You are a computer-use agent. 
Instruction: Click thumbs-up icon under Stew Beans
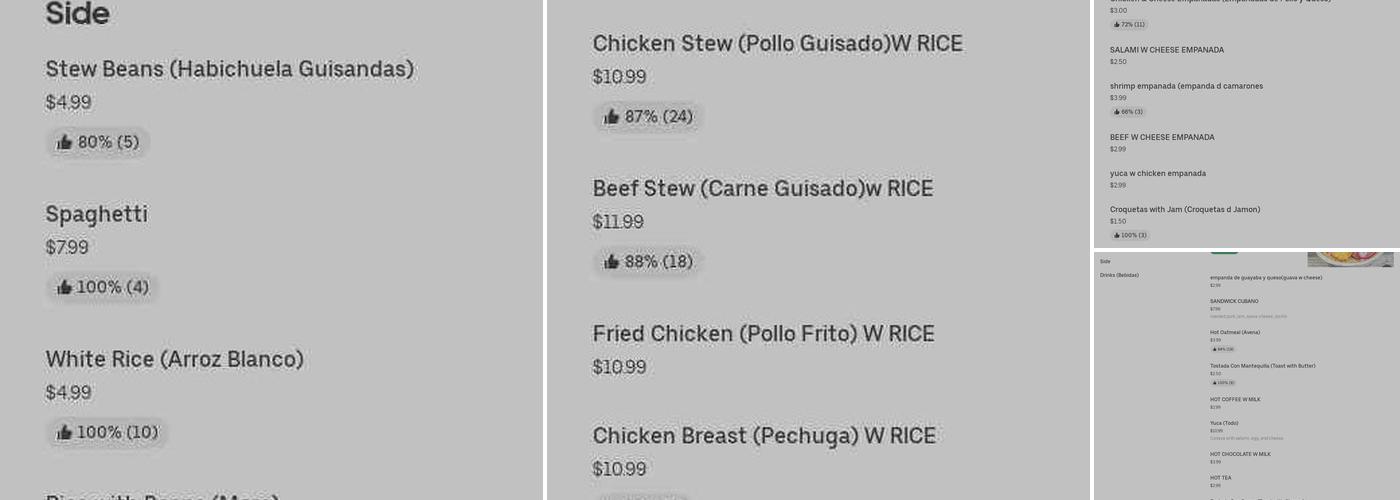coord(65,143)
